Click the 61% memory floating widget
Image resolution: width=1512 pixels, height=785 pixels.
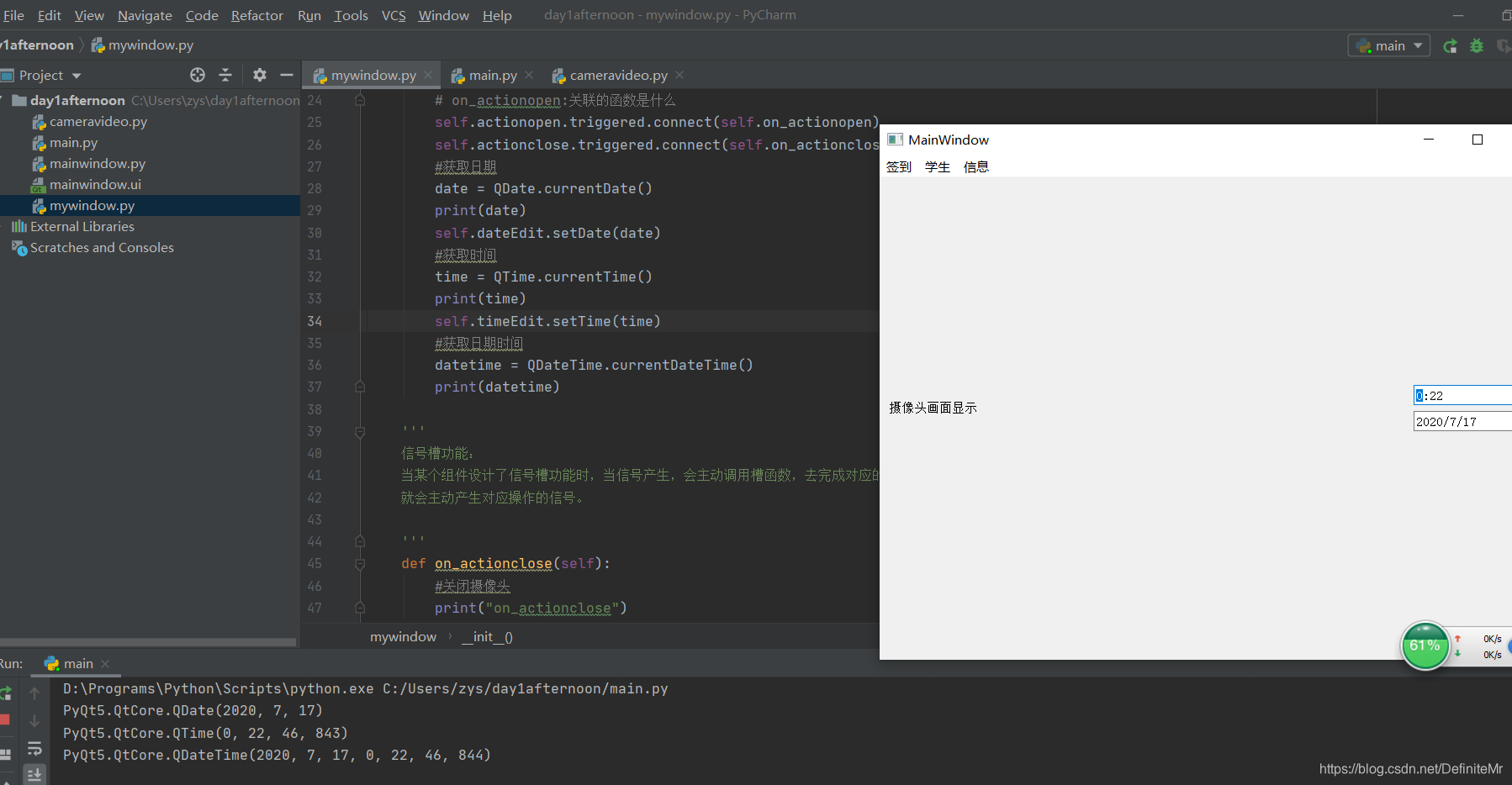tap(1425, 645)
